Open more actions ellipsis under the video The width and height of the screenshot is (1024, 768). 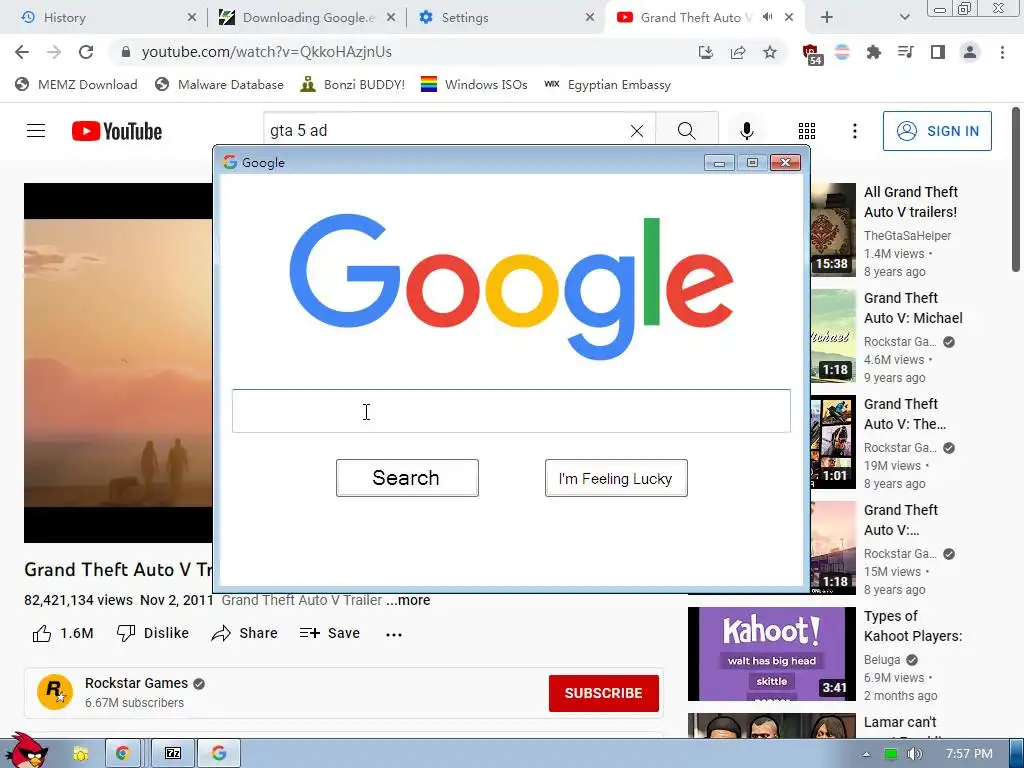394,634
